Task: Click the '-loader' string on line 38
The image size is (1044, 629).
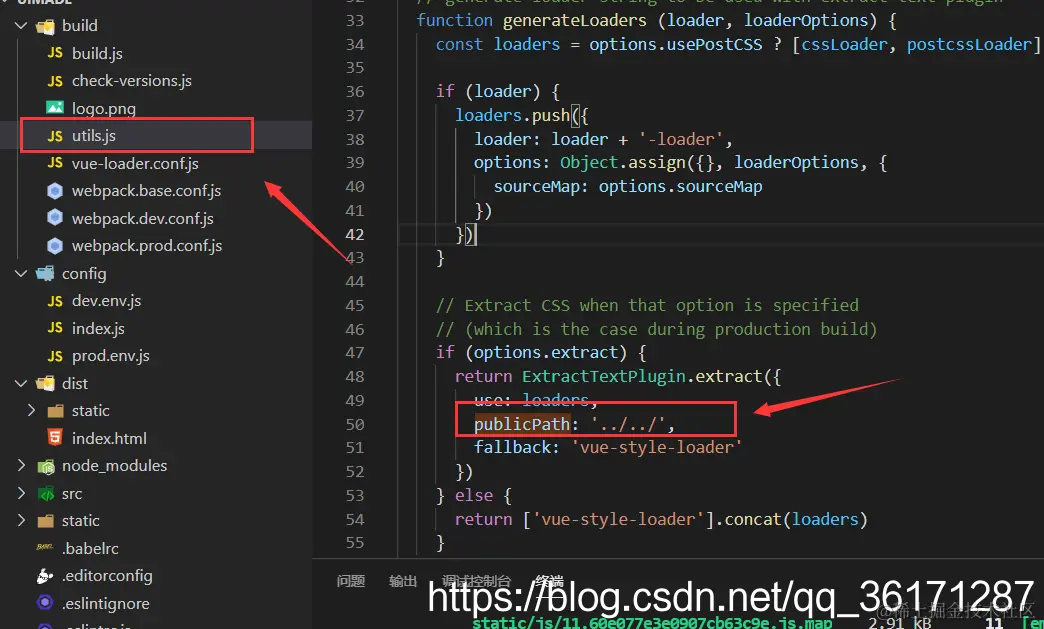Action: click(681, 139)
